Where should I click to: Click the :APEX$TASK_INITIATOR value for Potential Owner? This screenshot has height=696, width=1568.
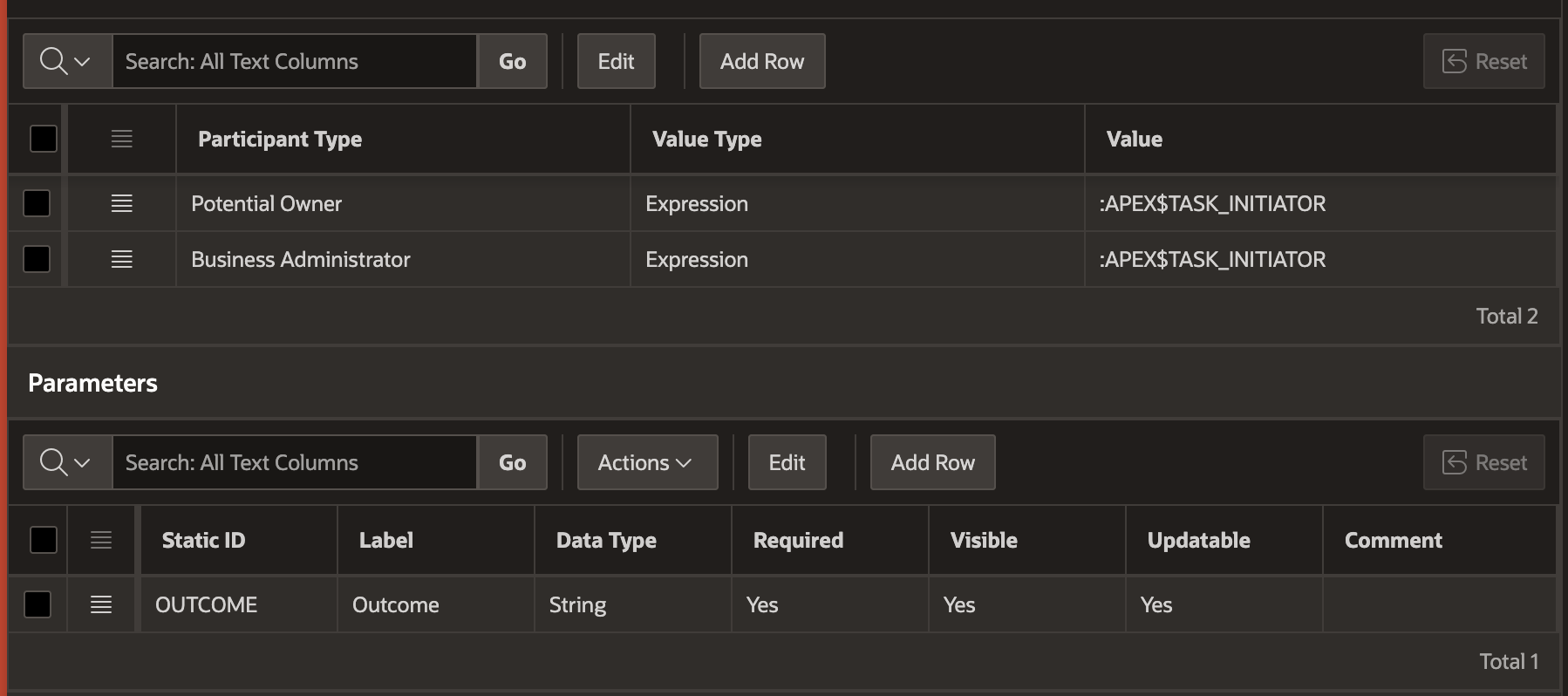[x=1212, y=203]
